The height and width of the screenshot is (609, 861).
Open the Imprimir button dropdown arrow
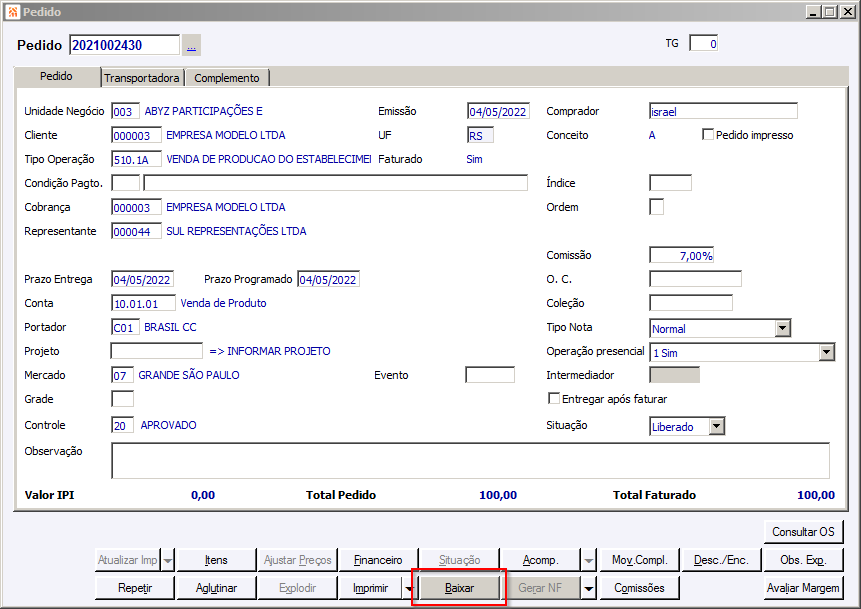pos(408,588)
